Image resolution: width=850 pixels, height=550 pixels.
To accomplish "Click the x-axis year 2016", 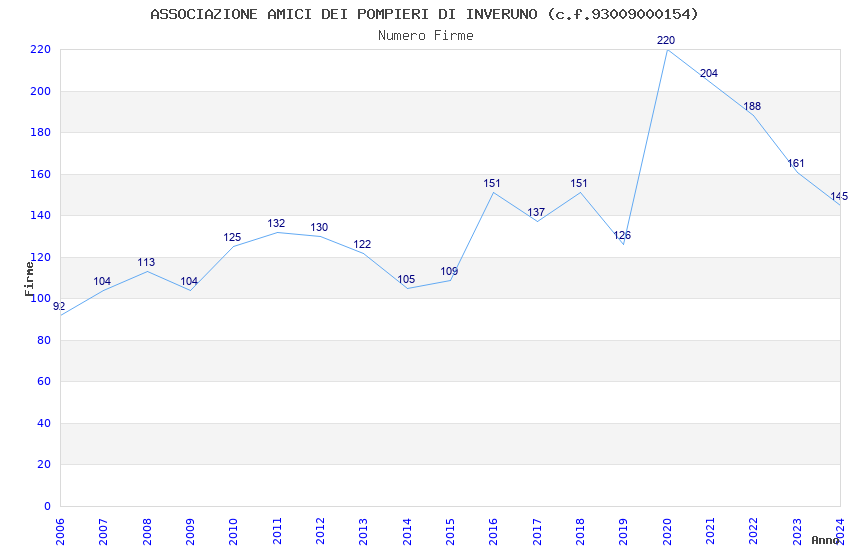I will point(494,531).
